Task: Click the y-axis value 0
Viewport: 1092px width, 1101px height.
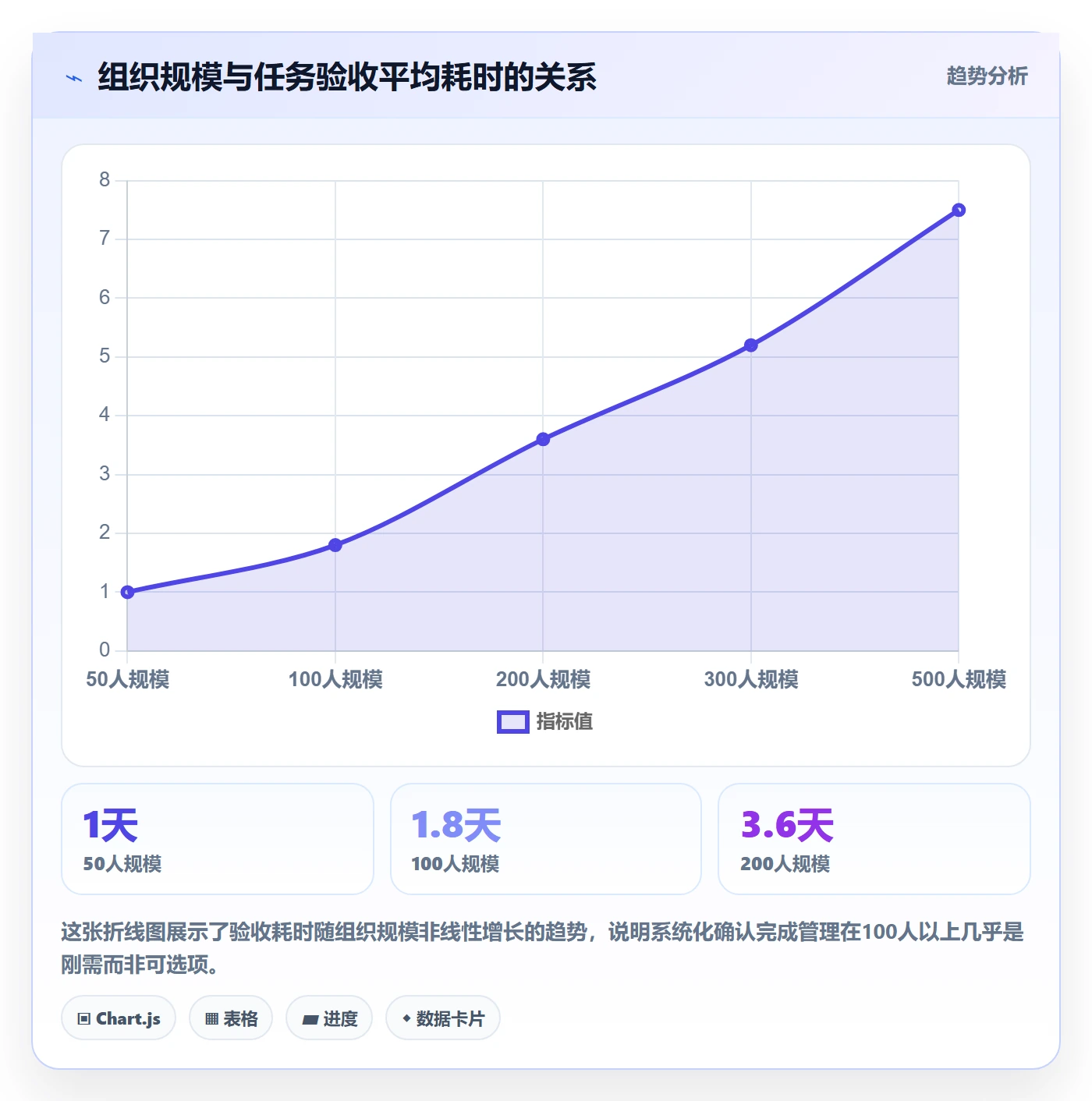Action: coord(105,650)
